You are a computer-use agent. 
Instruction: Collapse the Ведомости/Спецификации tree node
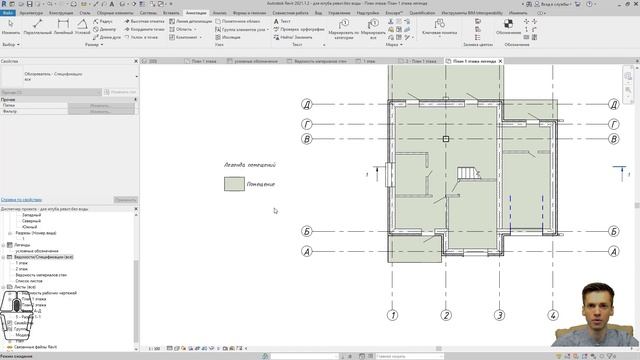(x=3, y=257)
